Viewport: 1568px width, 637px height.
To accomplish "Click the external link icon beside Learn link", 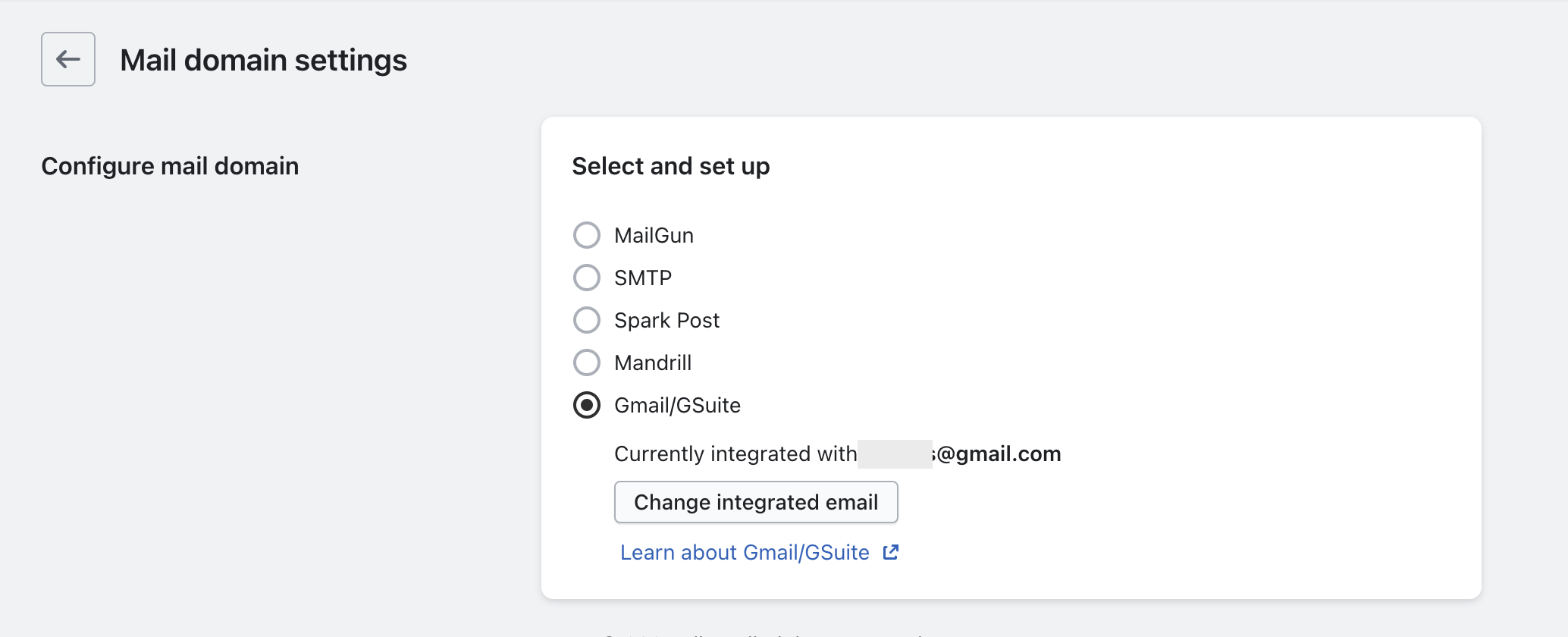I will point(891,552).
